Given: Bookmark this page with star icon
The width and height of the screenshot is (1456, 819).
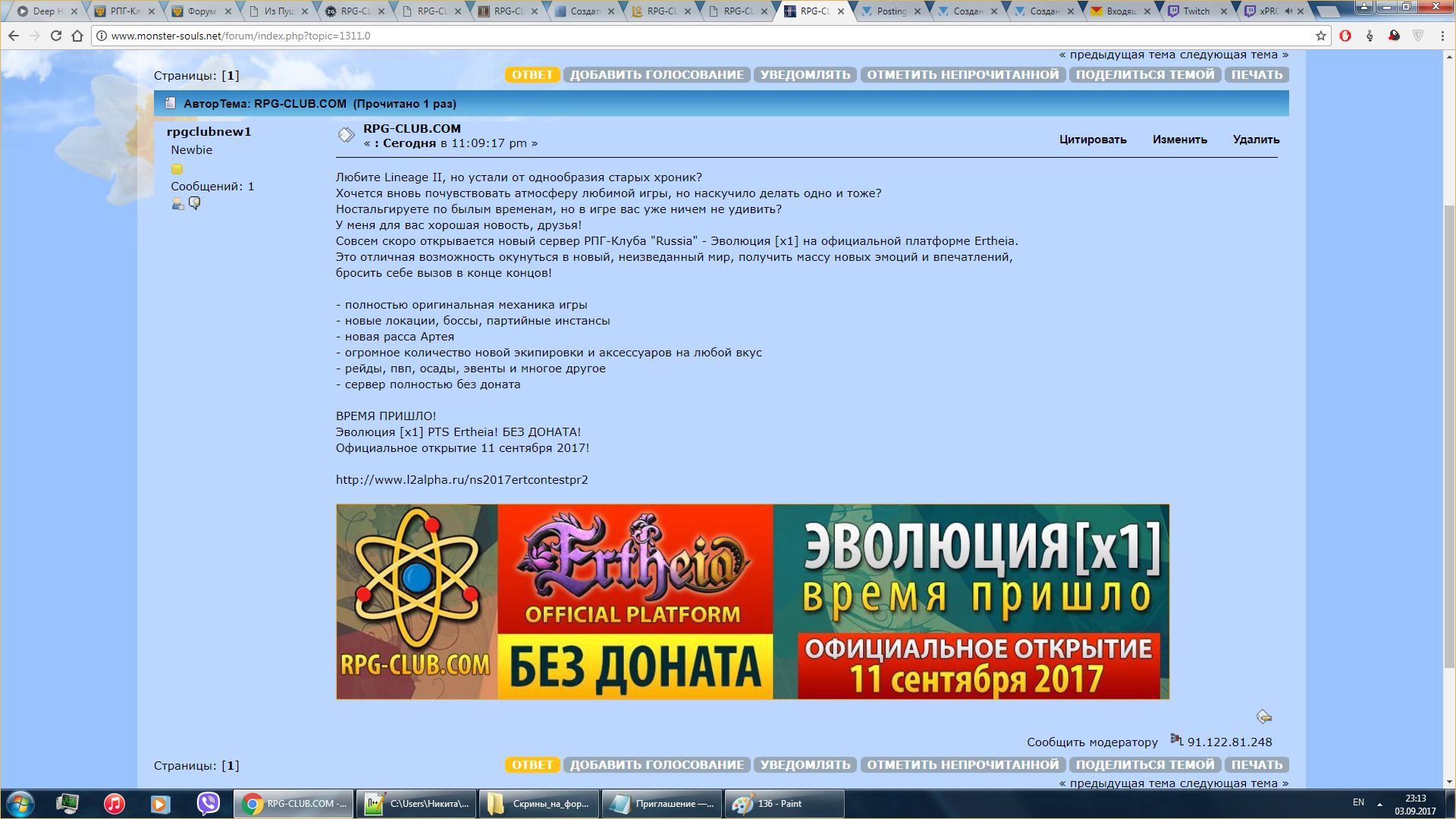Looking at the screenshot, I should 1320,36.
